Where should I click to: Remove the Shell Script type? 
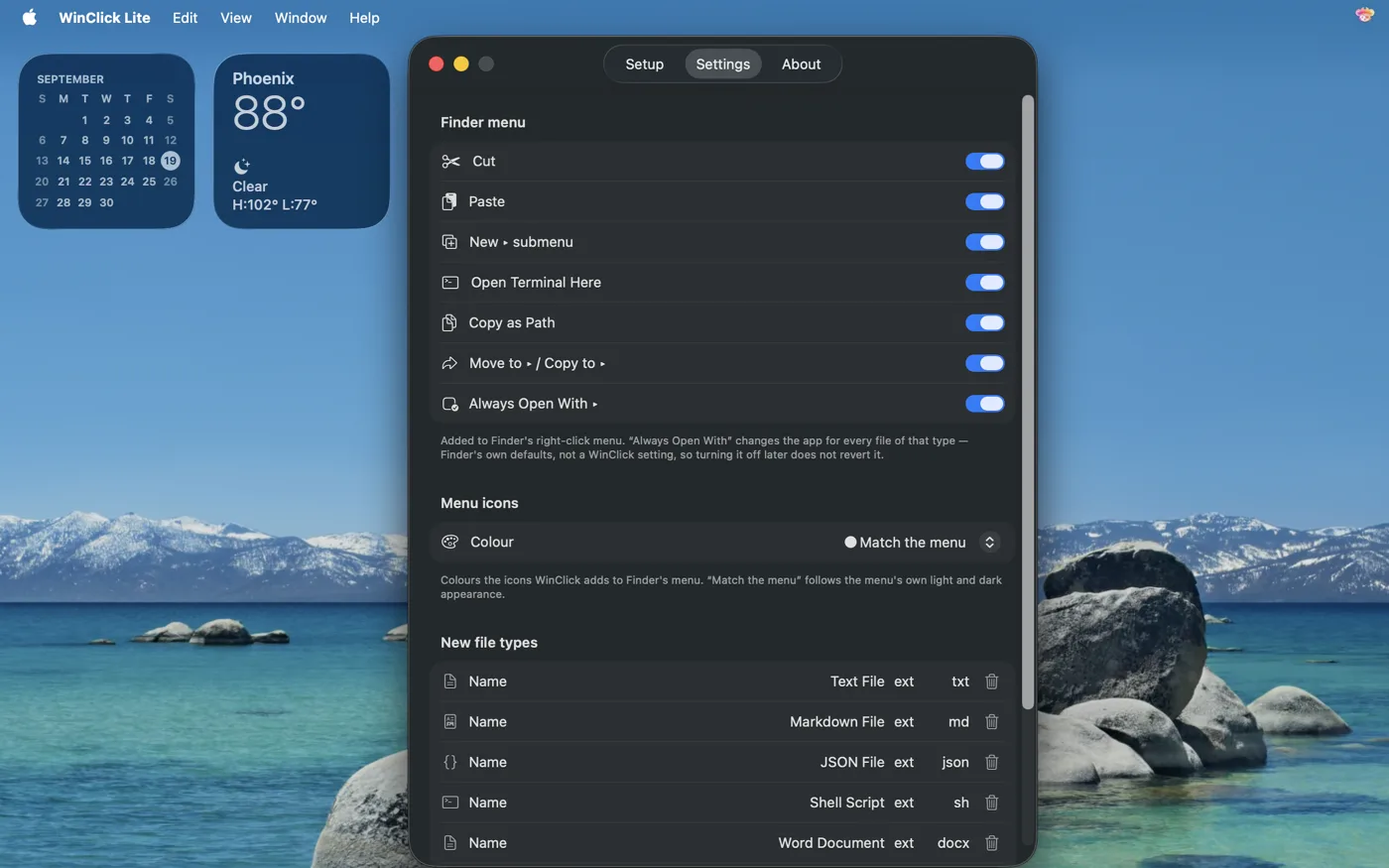point(991,803)
